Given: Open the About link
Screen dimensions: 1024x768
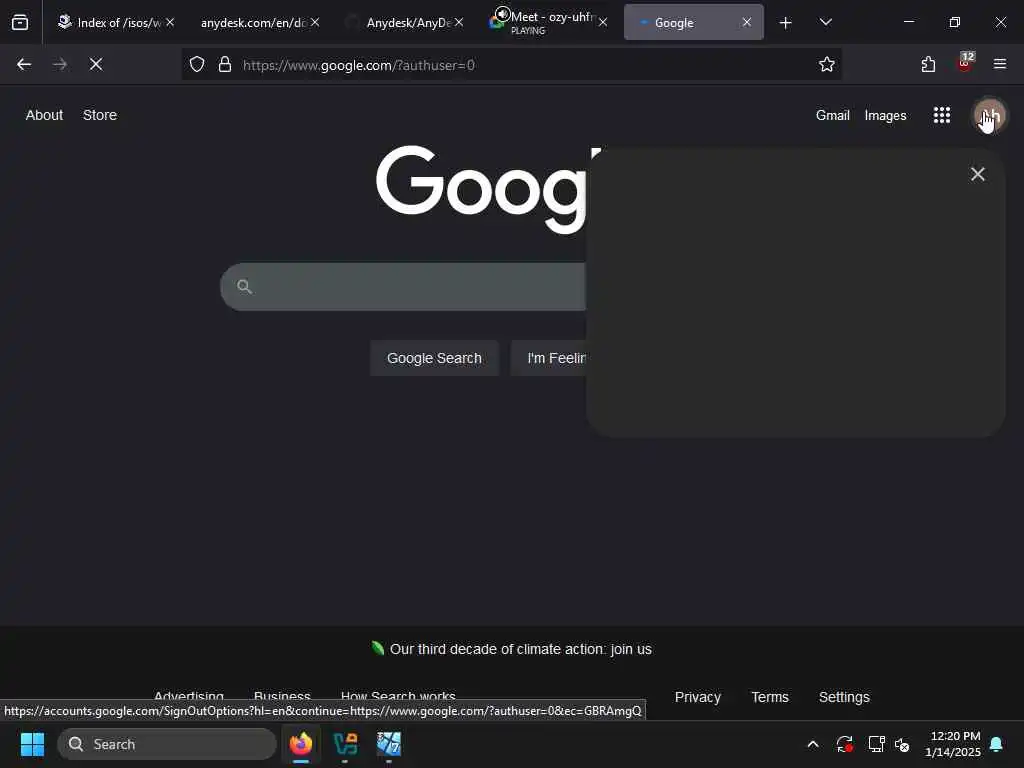Looking at the screenshot, I should [x=44, y=115].
